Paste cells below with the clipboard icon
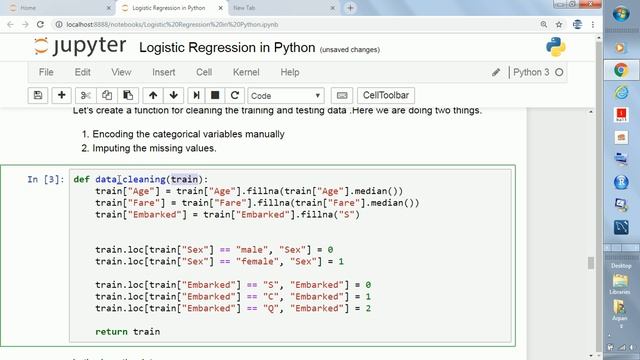The width and height of the screenshot is (640, 360). [128, 96]
